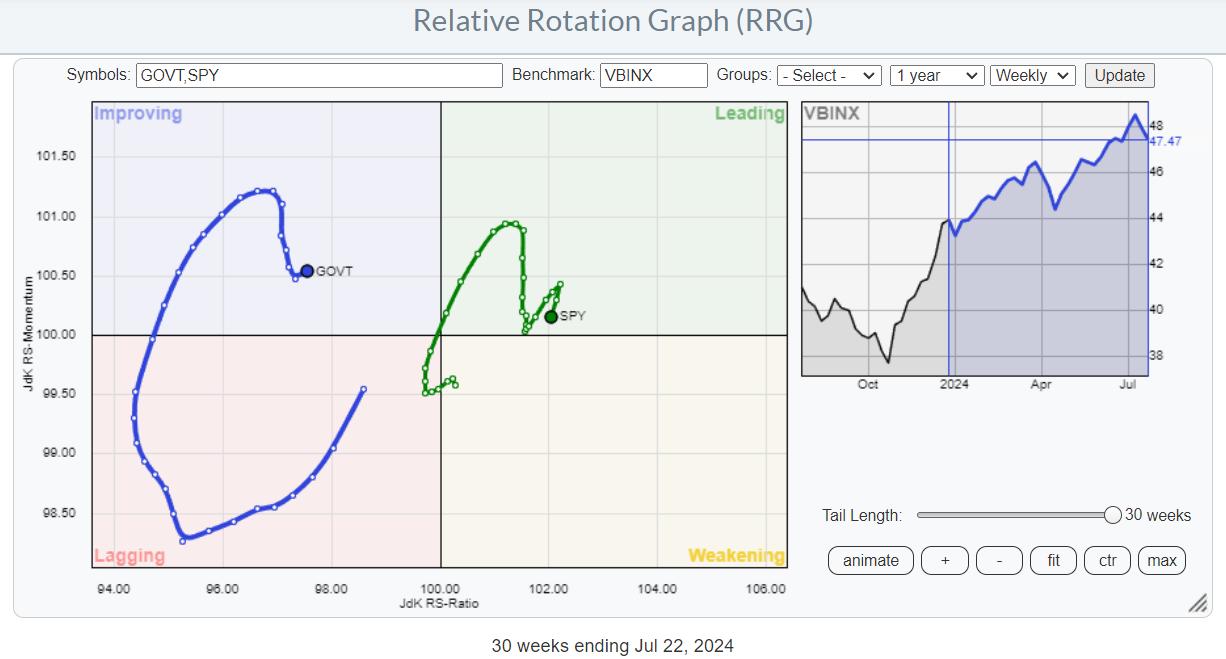Center the chart with ctr button

pyautogui.click(x=1107, y=560)
